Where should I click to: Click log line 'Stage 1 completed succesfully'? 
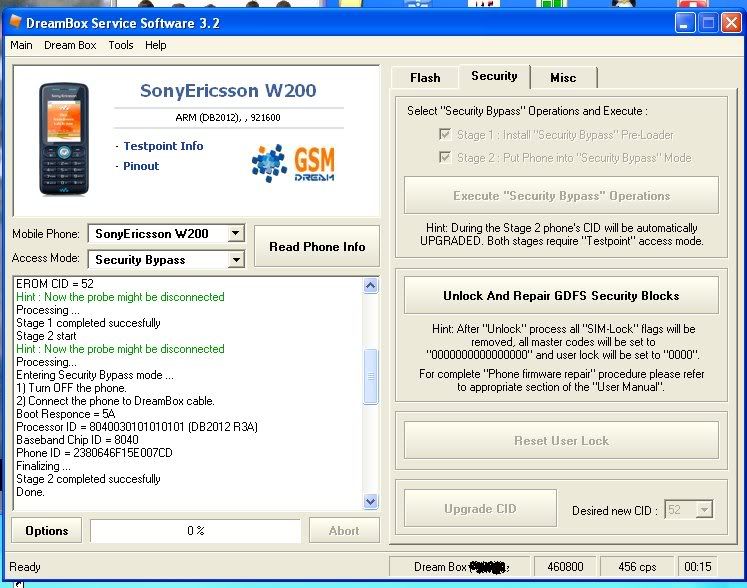(x=88, y=323)
